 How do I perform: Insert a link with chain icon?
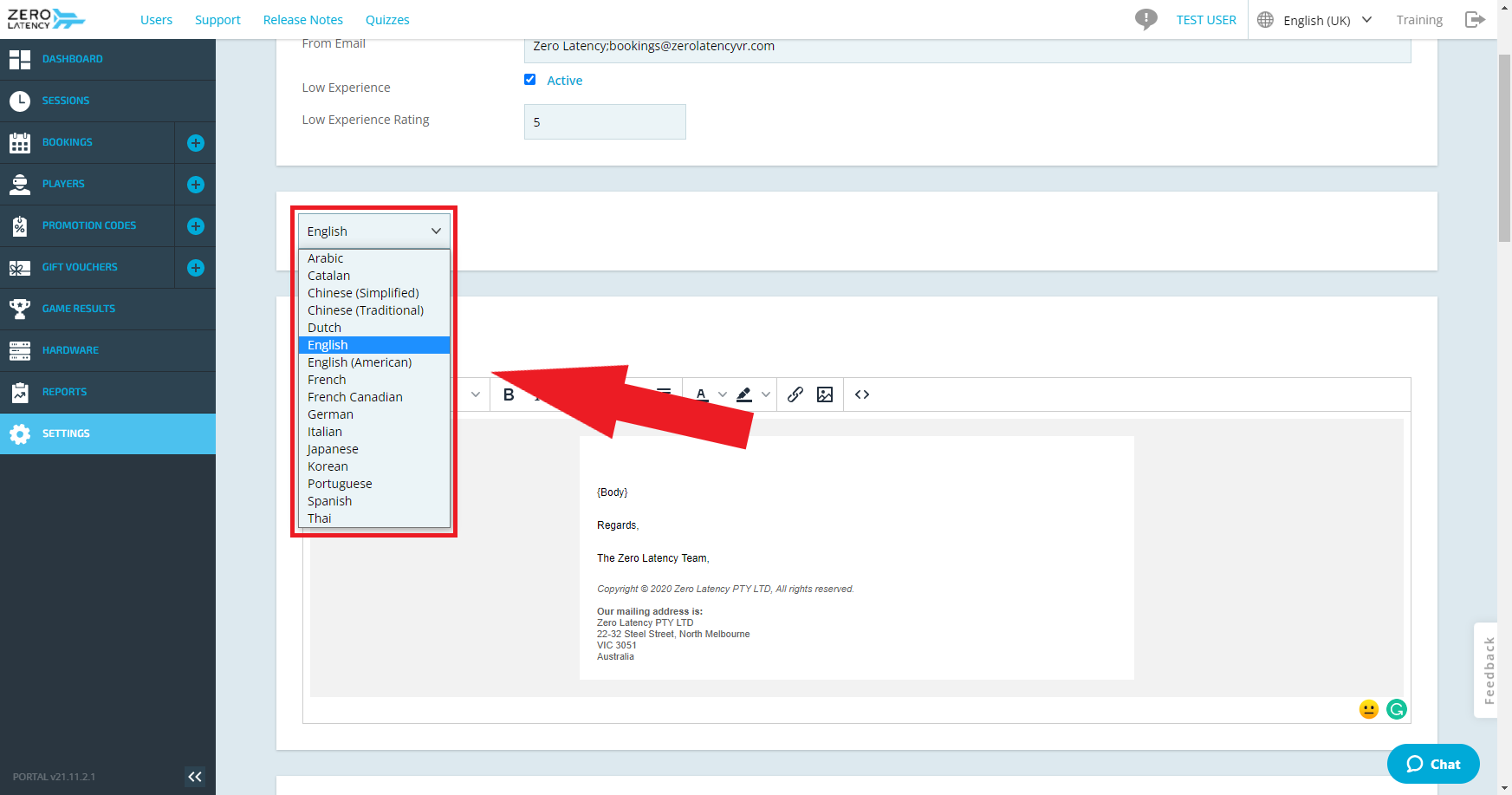coord(795,394)
